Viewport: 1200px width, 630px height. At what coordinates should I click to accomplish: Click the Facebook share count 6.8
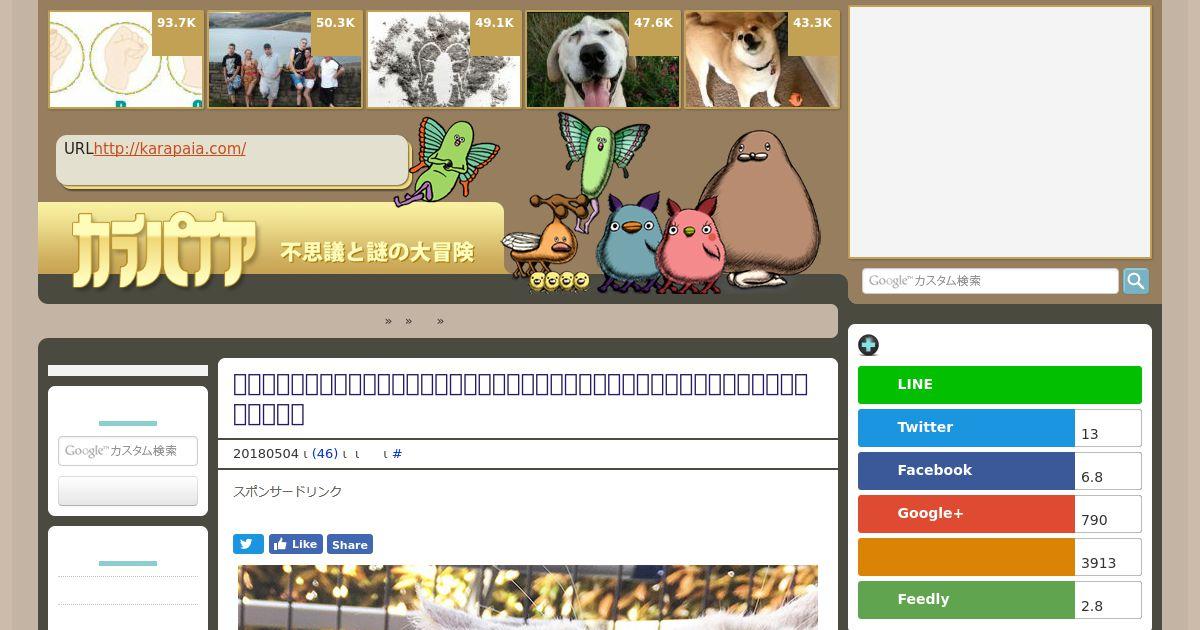point(1108,472)
